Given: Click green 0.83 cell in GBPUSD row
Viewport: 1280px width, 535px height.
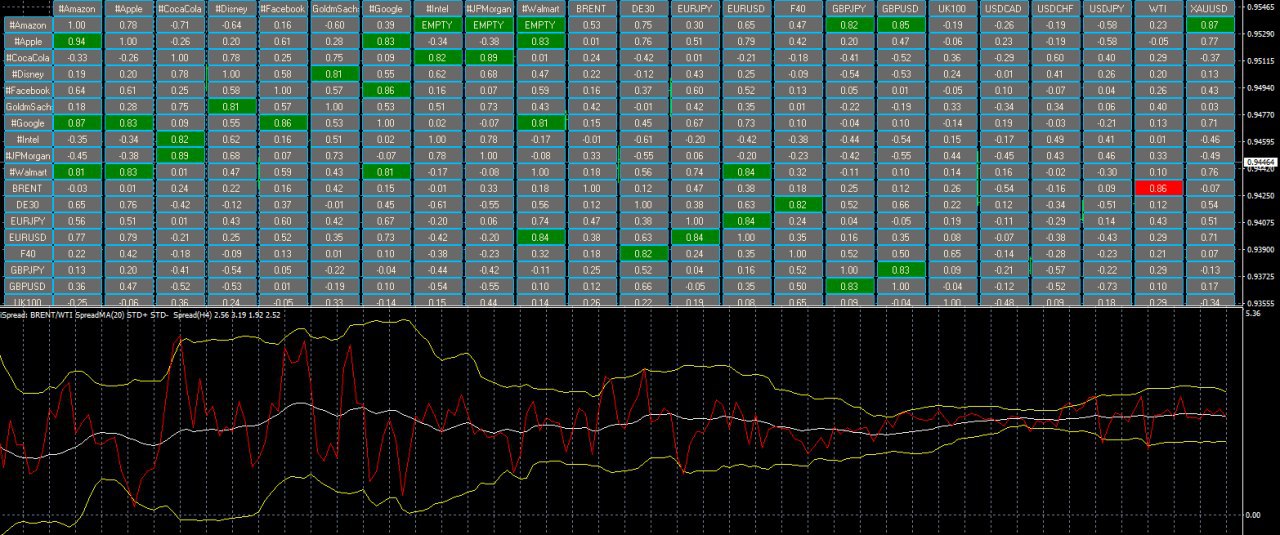Looking at the screenshot, I should tap(849, 285).
